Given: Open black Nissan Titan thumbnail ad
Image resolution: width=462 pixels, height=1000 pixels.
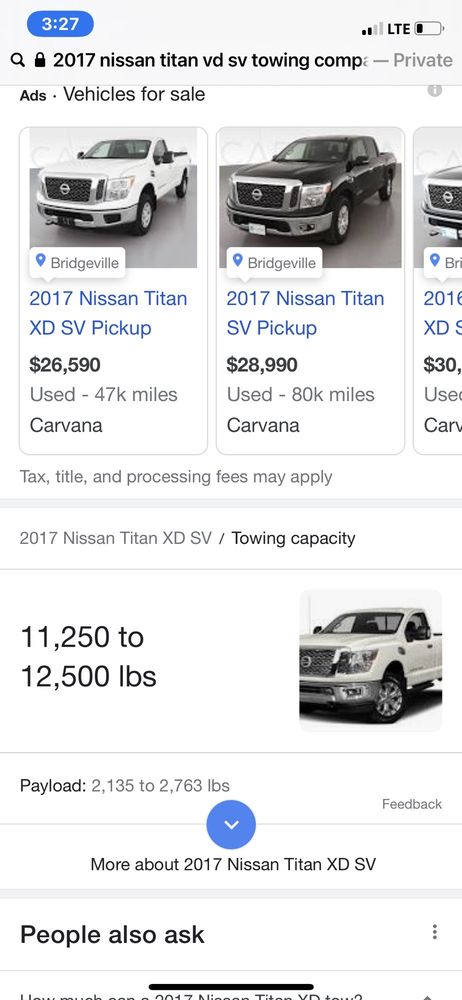Looking at the screenshot, I should (311, 198).
